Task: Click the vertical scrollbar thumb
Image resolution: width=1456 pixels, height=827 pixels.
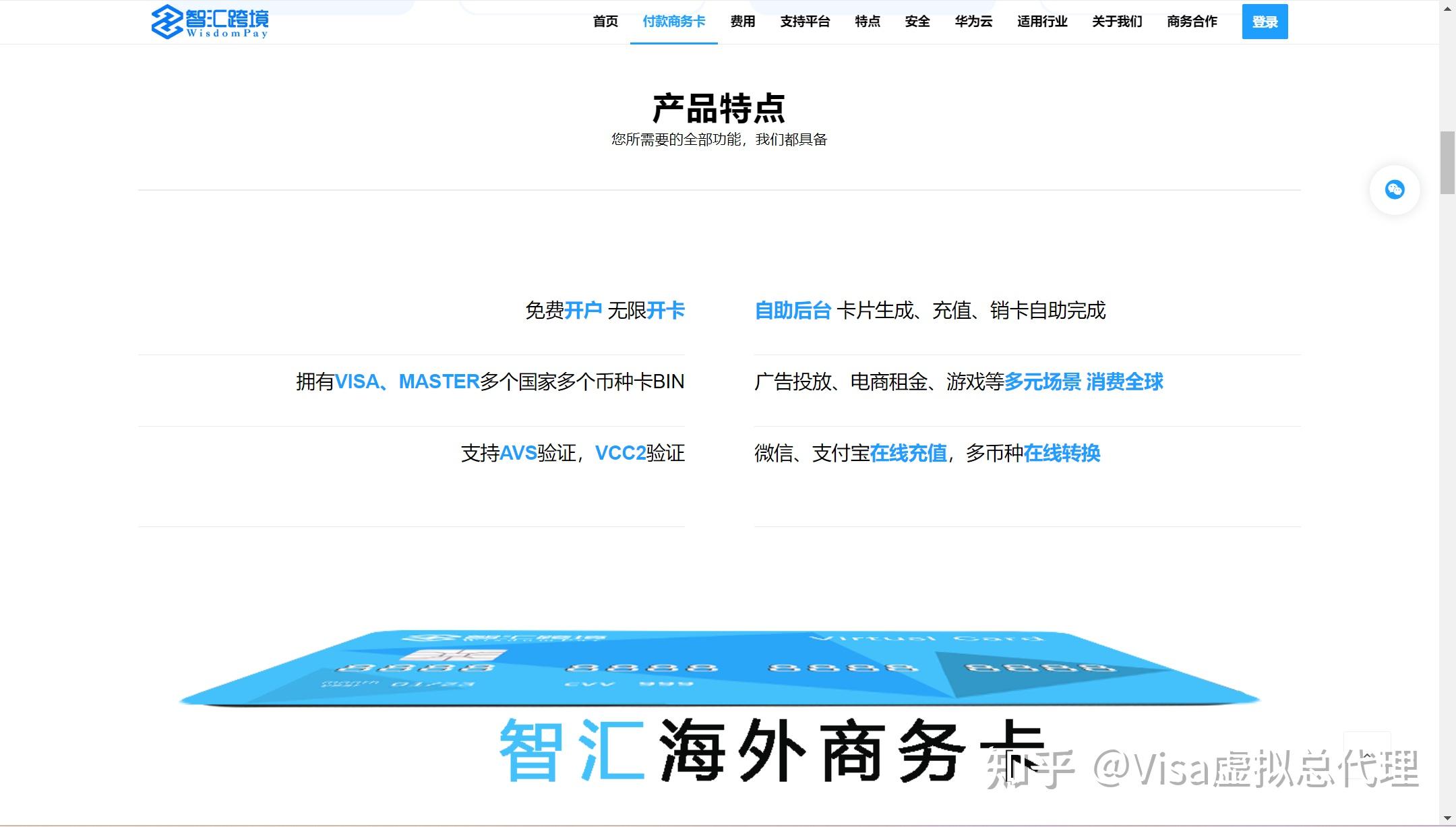Action: (1447, 162)
